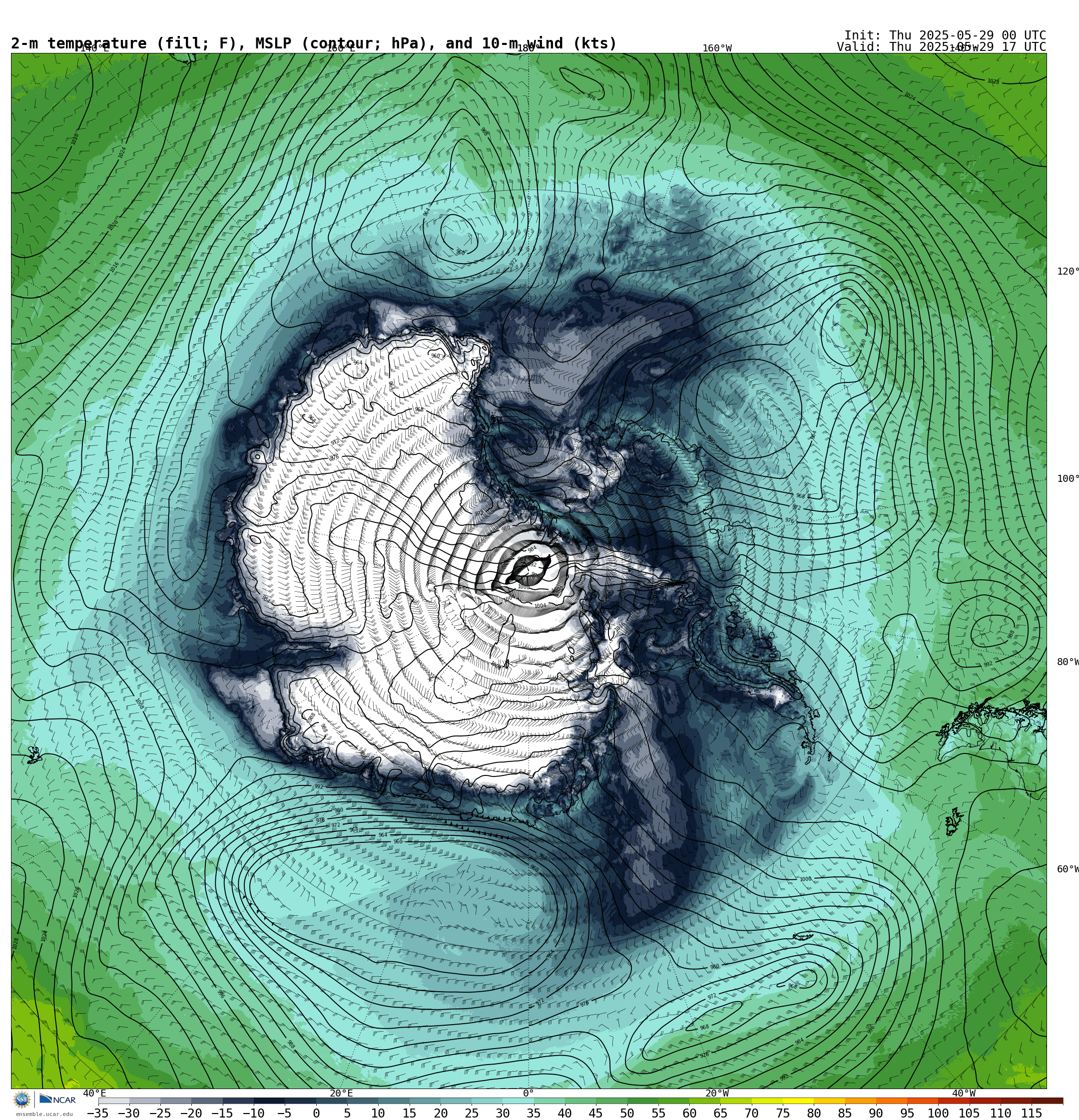
Task: Click the '70' colorbar tick label
Action: (751, 1113)
